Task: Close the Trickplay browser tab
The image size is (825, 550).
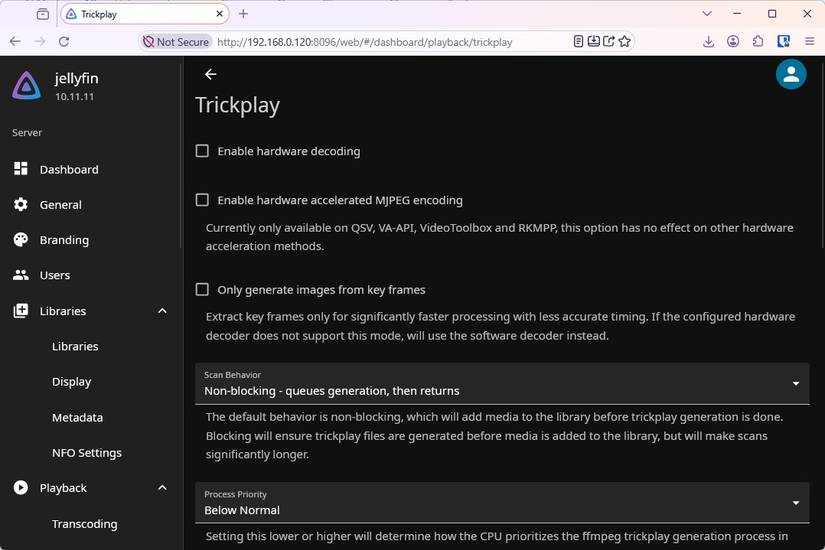Action: [219, 14]
